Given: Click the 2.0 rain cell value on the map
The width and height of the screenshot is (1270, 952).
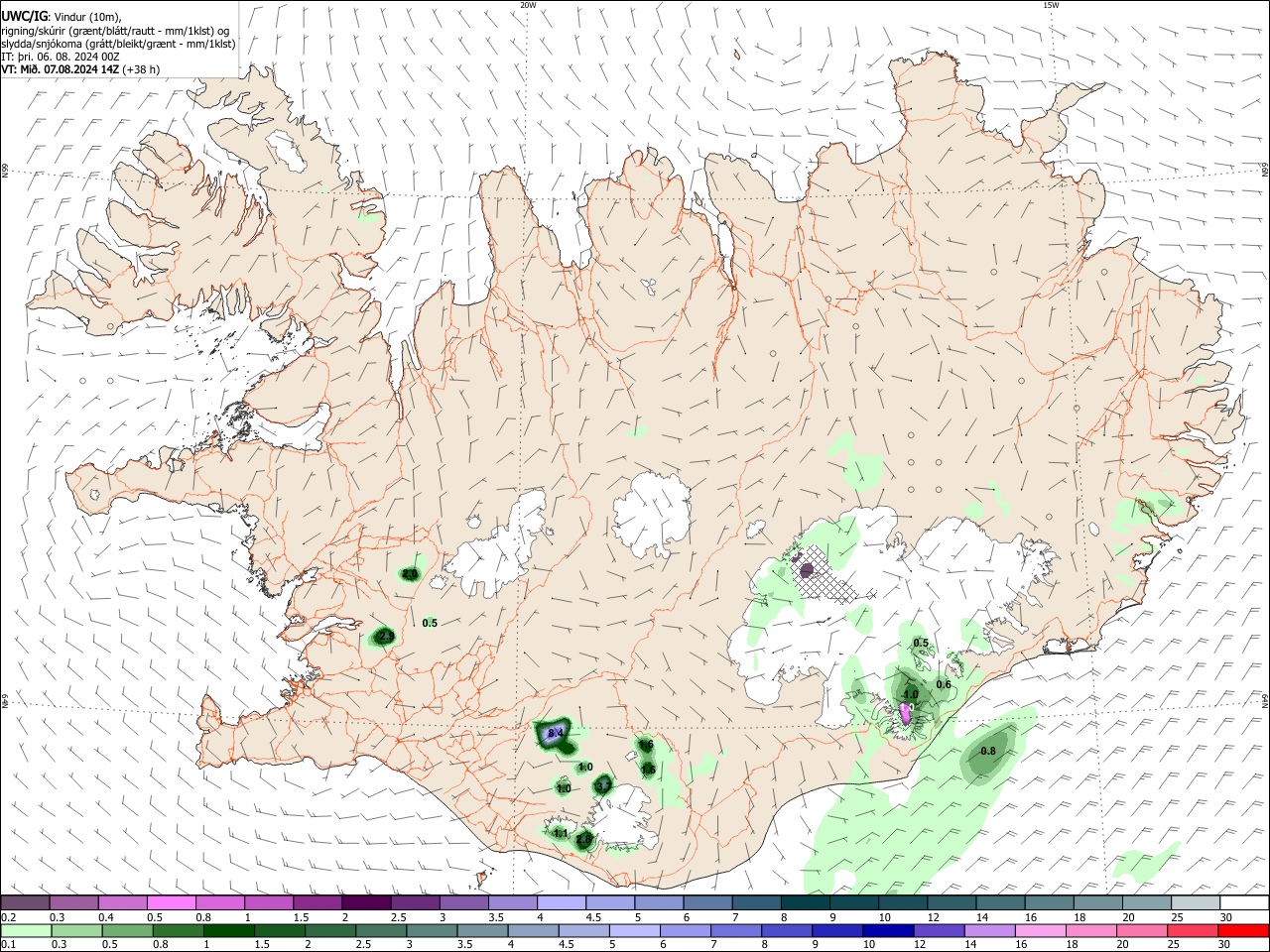Looking at the screenshot, I should 410,574.
